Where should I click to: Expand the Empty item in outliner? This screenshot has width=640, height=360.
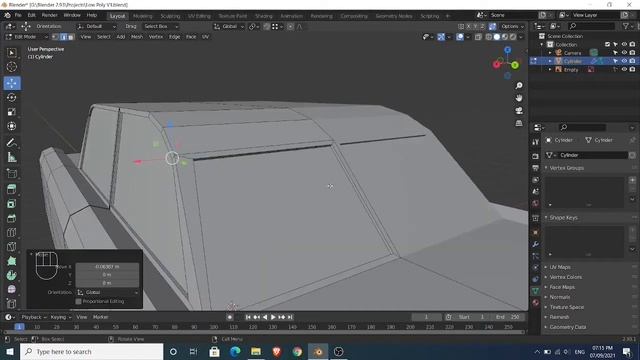(550, 69)
